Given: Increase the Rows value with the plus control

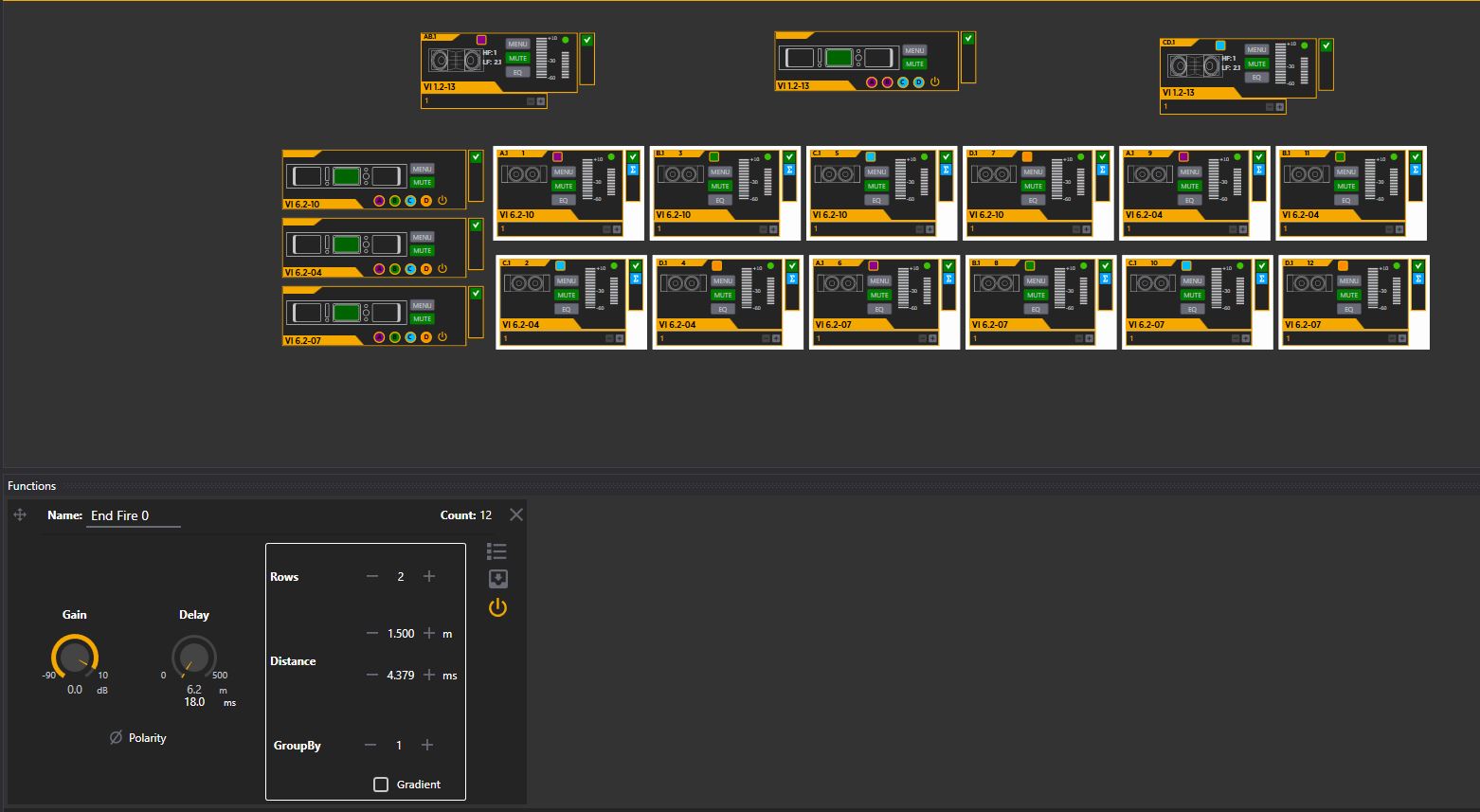Looking at the screenshot, I should [428, 575].
